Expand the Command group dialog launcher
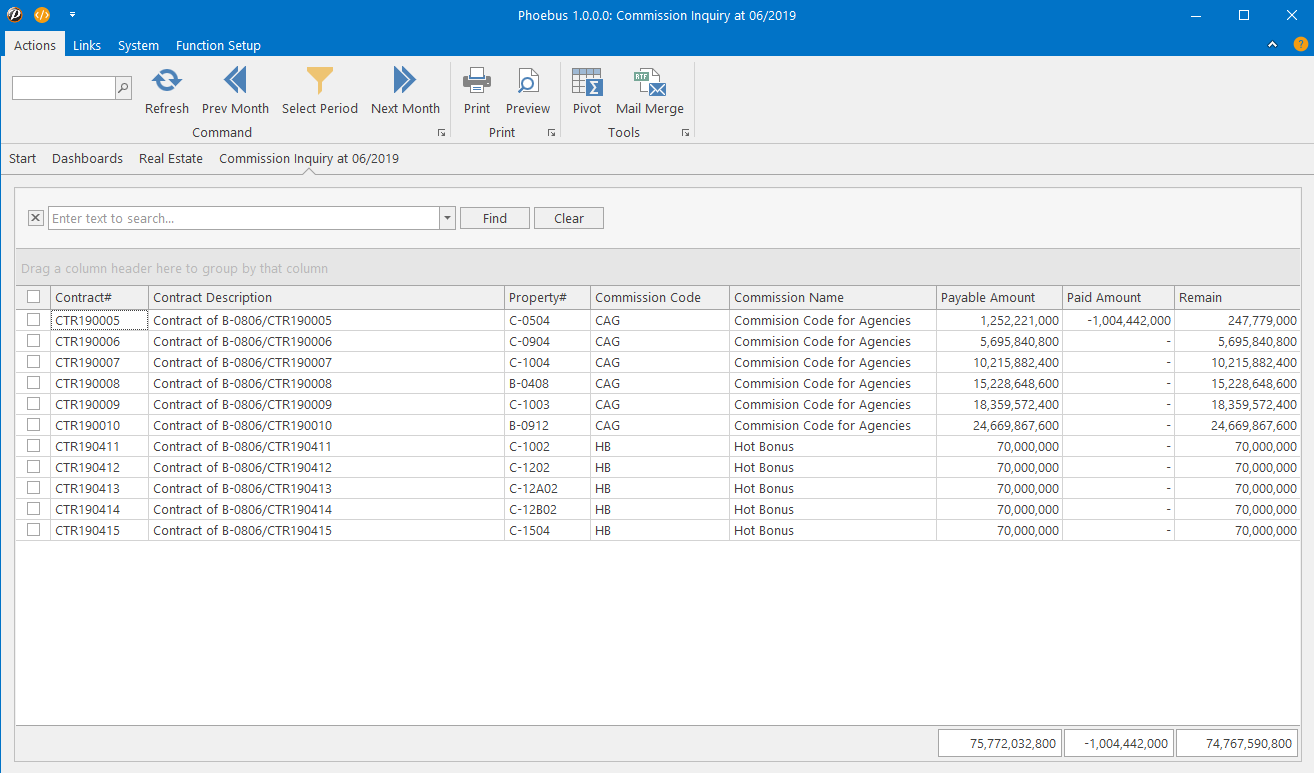The image size is (1314, 773). pyautogui.click(x=441, y=133)
